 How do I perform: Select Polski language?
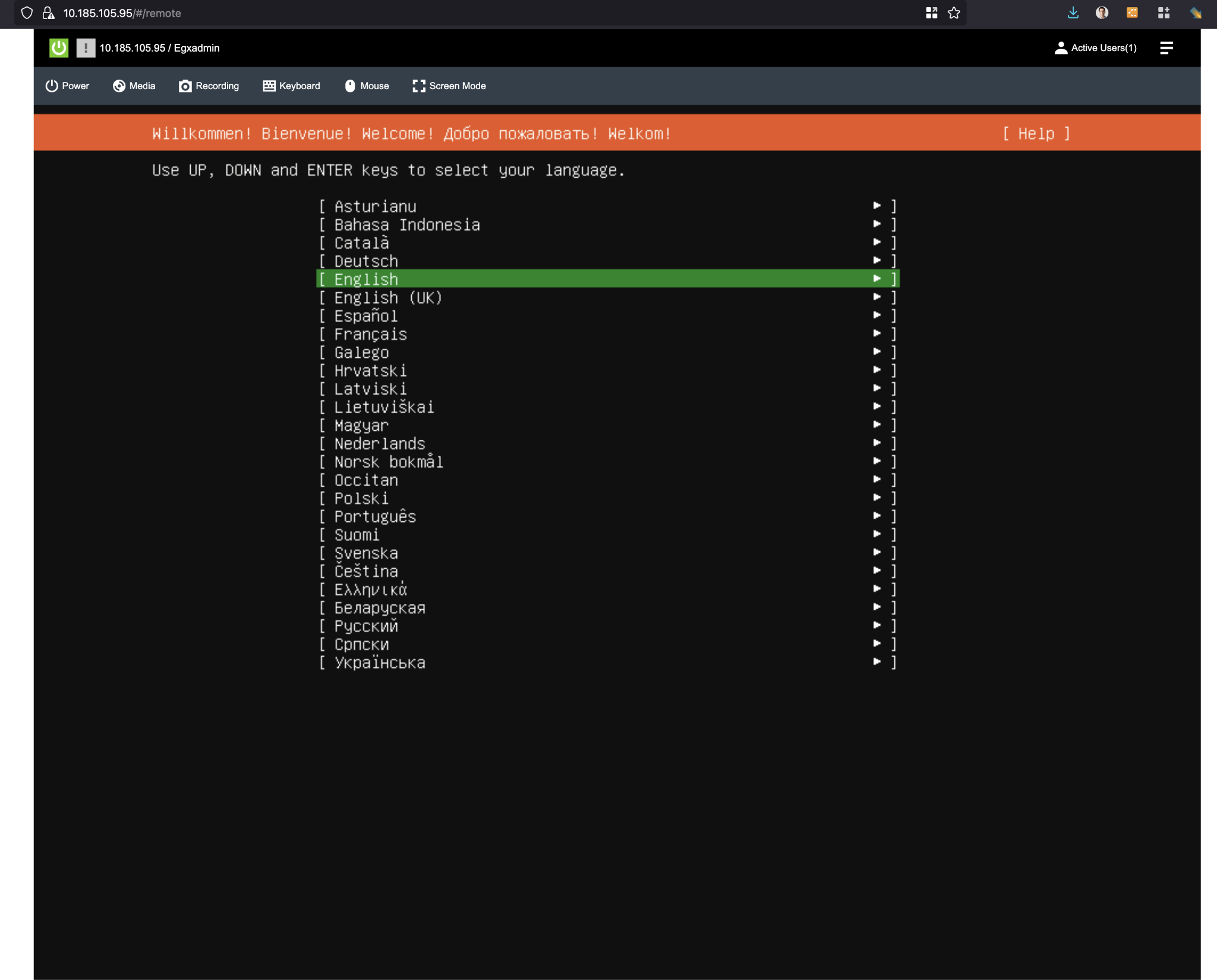607,498
